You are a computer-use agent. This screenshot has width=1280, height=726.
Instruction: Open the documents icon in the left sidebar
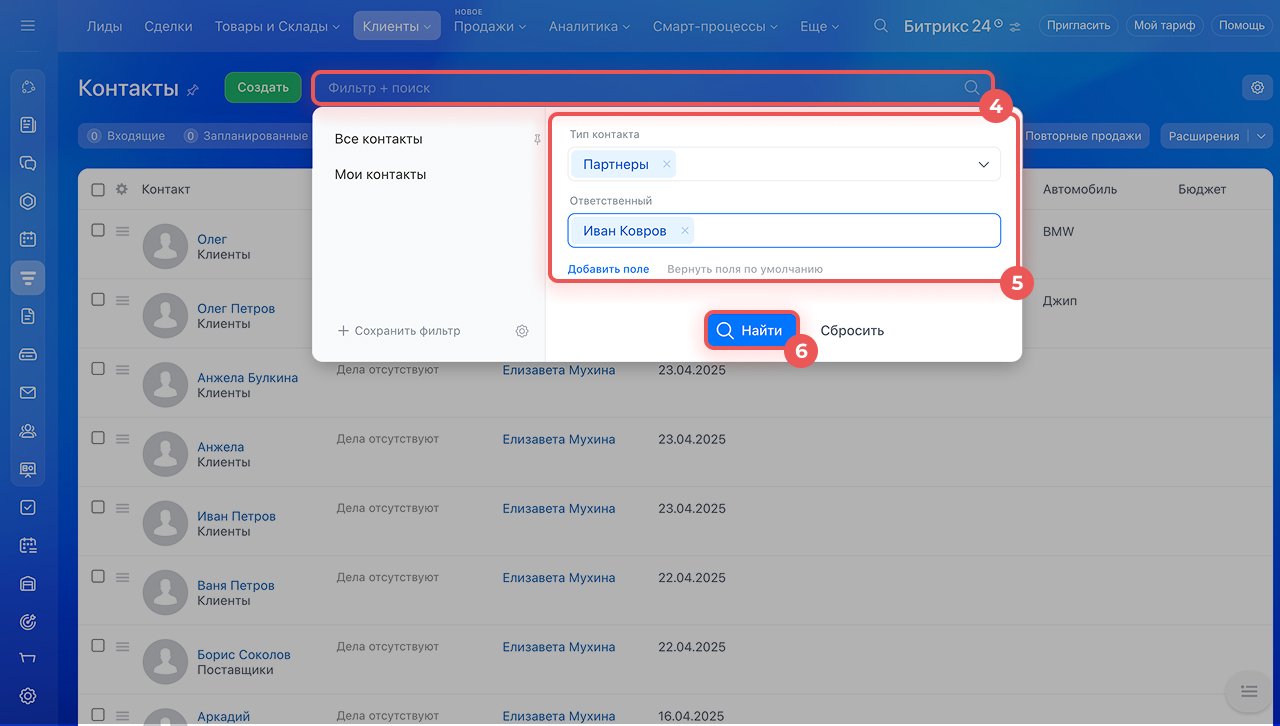coord(28,316)
